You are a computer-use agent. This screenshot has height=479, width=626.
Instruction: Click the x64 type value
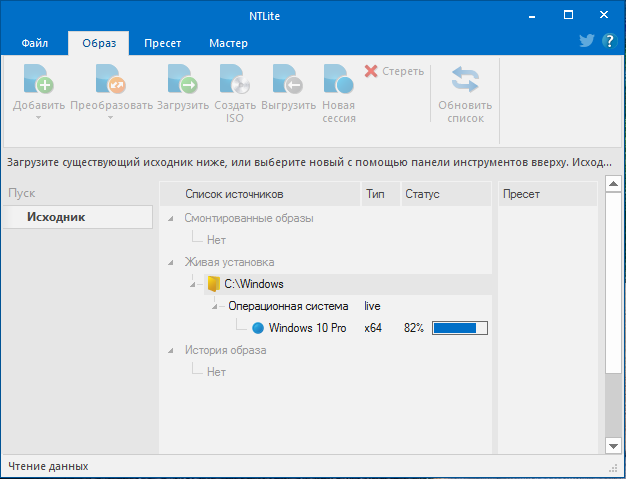[373, 328]
